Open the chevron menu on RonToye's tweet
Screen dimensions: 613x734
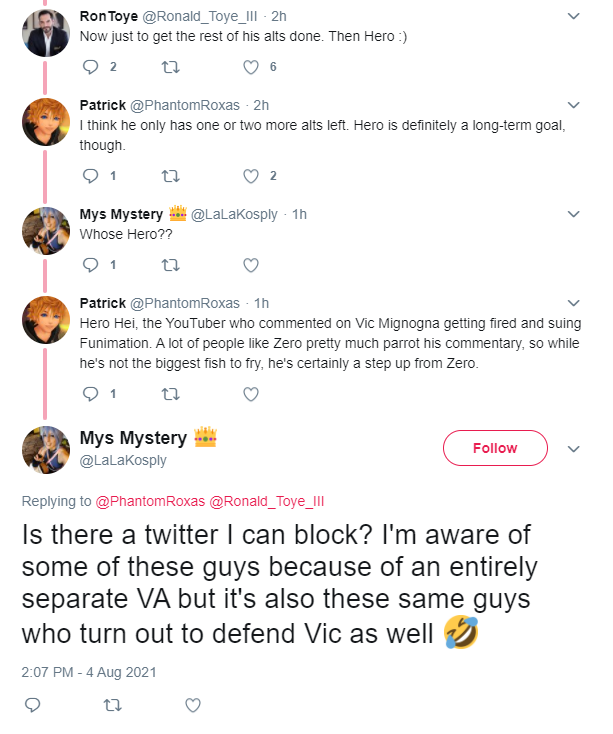[574, 16]
